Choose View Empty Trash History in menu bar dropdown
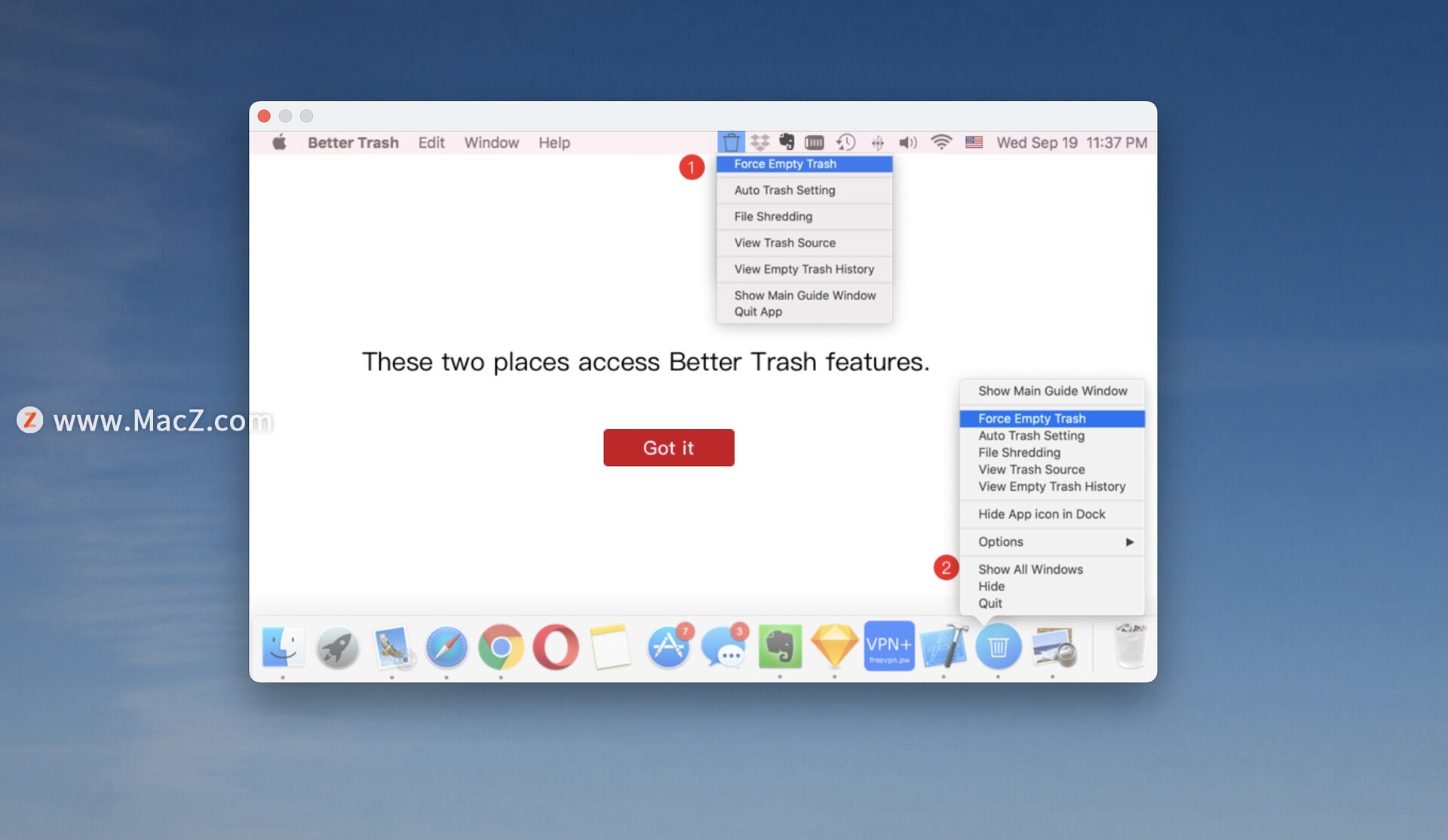This screenshot has width=1448, height=840. 804,269
